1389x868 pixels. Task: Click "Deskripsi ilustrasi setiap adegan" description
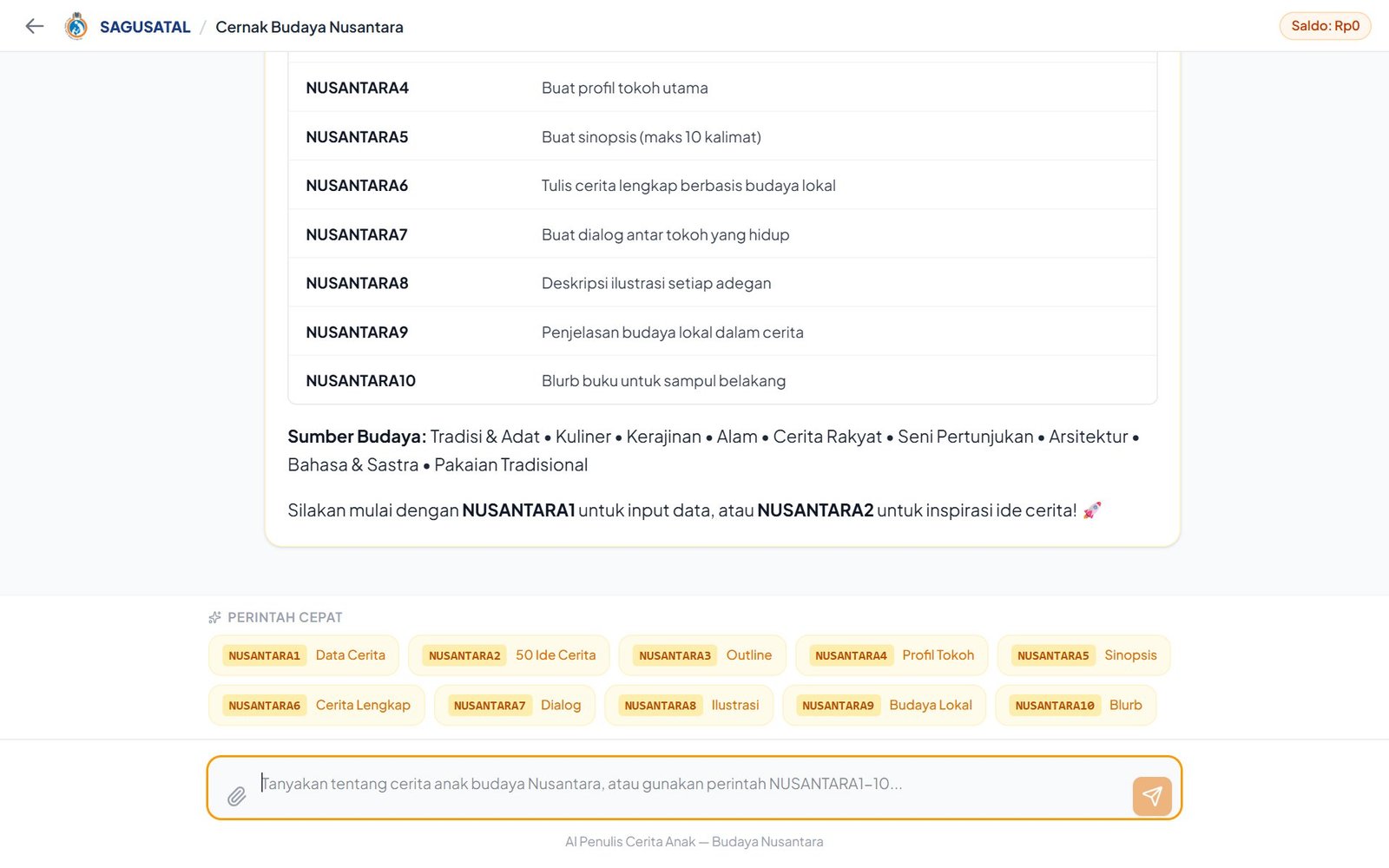656,283
